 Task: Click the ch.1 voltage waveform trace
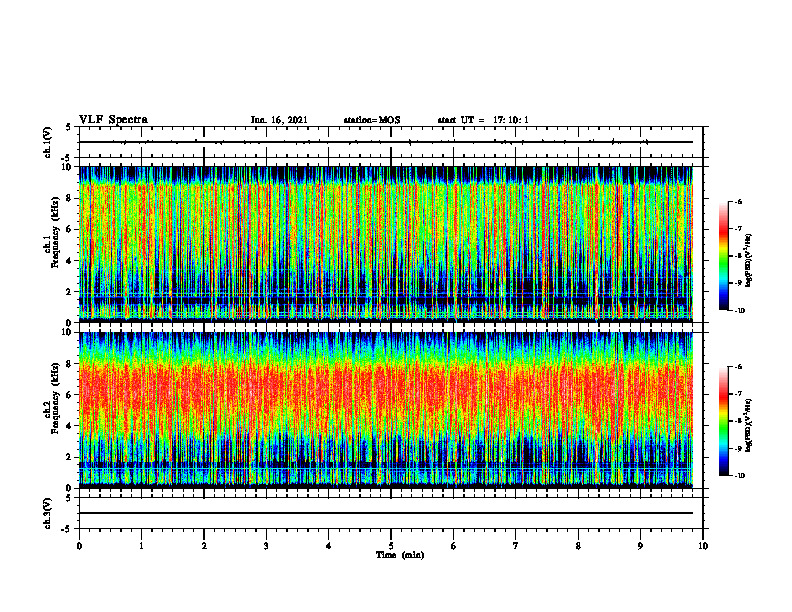tap(386, 142)
